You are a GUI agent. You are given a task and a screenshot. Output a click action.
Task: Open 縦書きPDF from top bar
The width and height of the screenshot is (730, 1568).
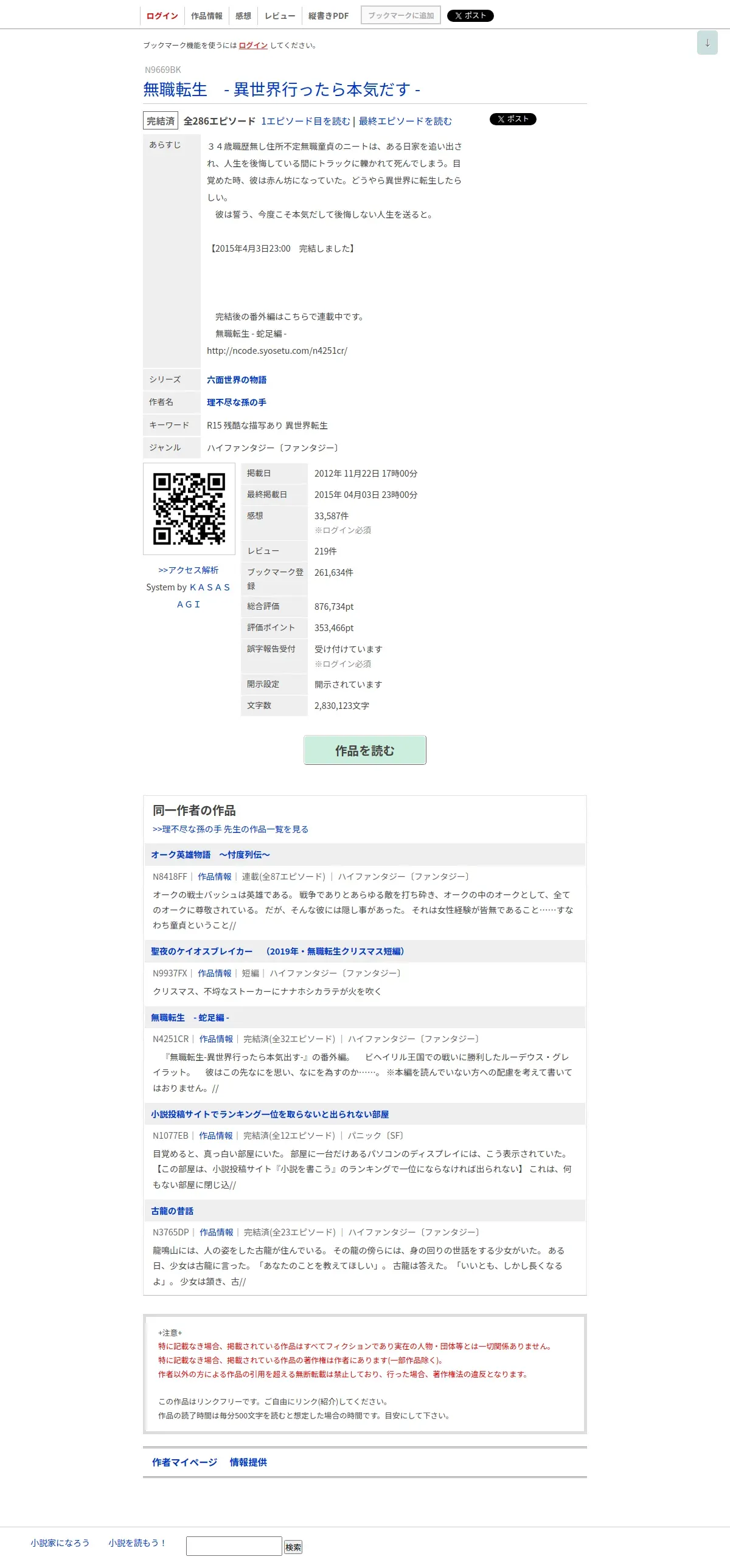tap(328, 16)
